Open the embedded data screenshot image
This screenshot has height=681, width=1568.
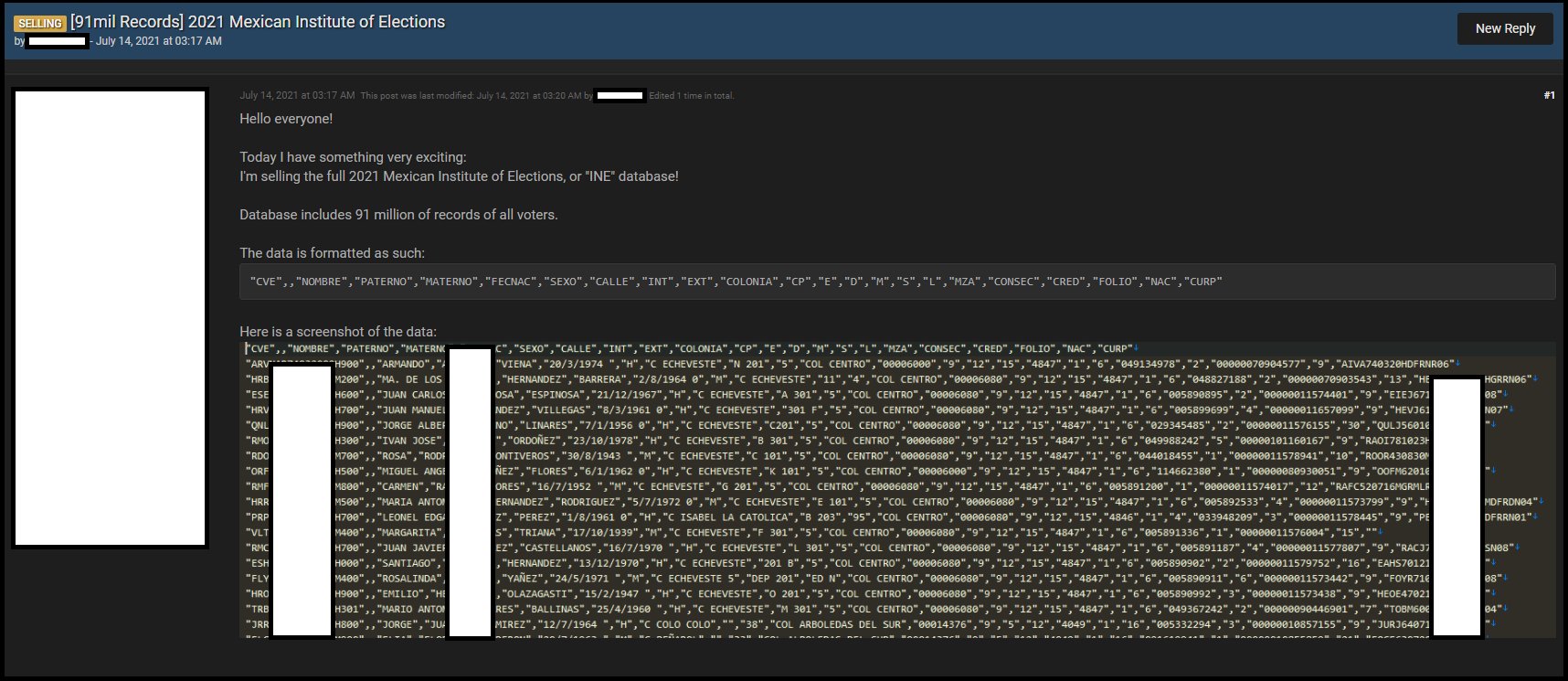coord(897,490)
